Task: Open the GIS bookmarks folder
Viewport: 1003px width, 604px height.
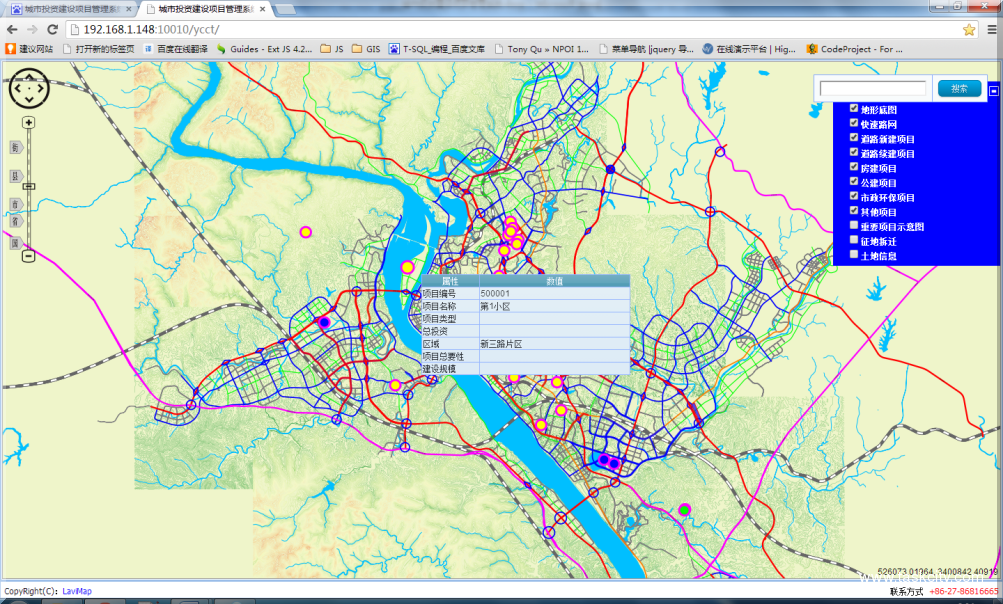Action: pos(365,48)
